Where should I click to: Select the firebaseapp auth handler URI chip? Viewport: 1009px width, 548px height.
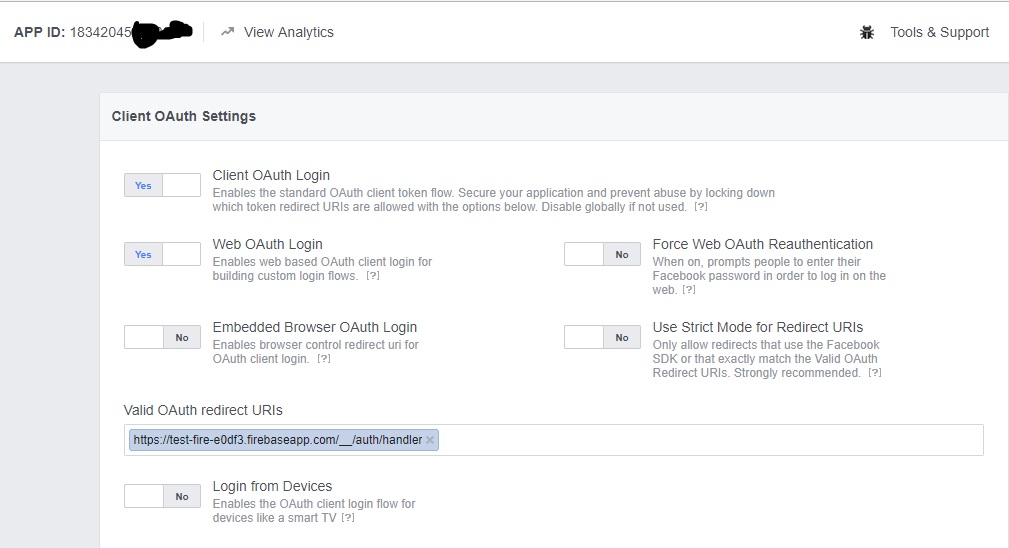click(x=277, y=440)
